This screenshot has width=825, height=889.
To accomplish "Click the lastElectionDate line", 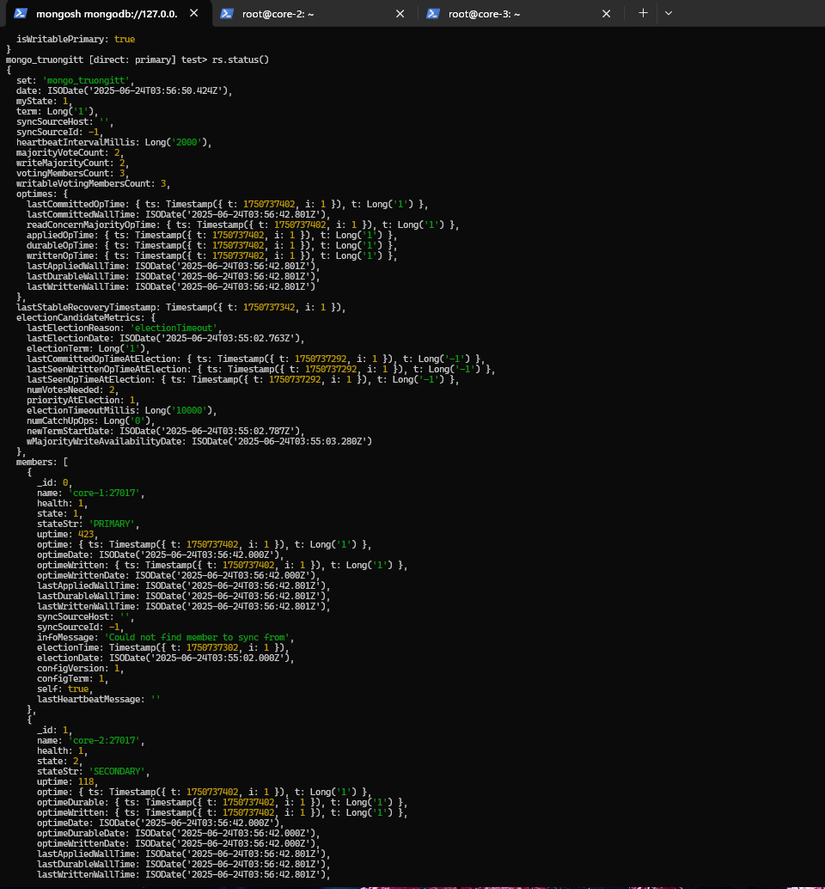I will pyautogui.click(x=165, y=338).
